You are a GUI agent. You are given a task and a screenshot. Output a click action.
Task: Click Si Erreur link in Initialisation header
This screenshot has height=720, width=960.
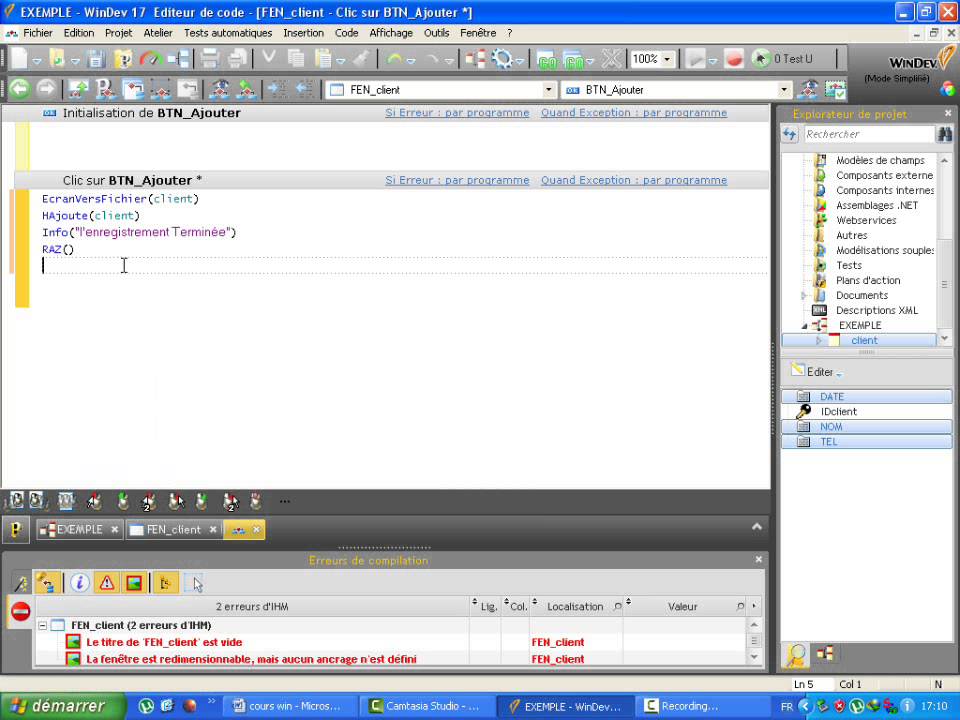(x=457, y=113)
